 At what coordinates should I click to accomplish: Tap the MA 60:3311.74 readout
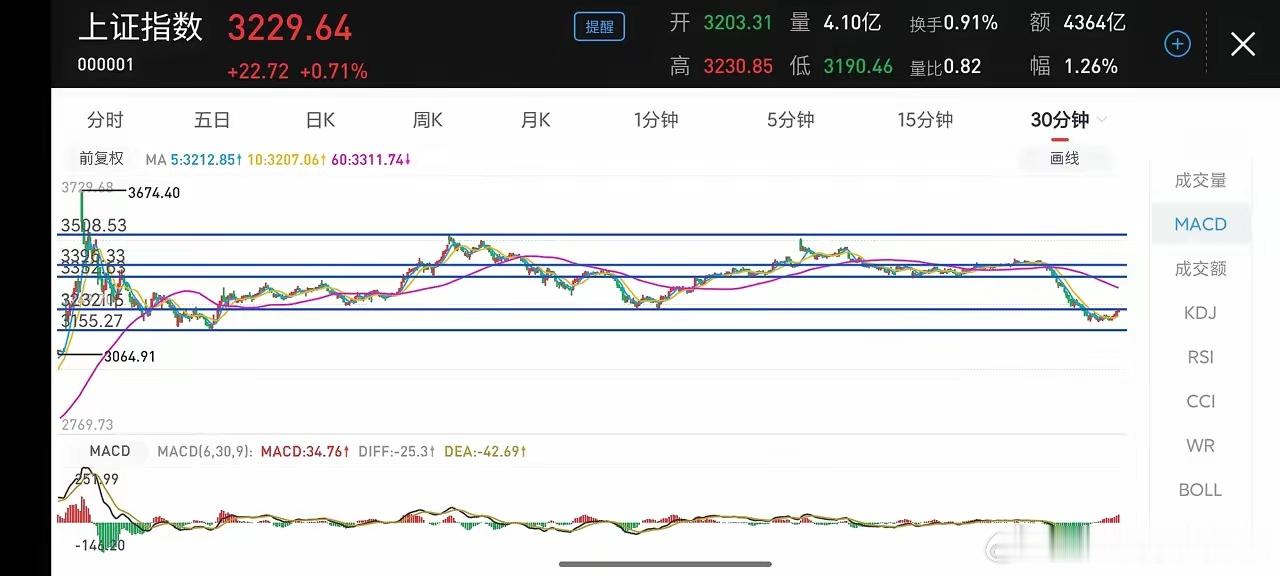pyautogui.click(x=371, y=159)
